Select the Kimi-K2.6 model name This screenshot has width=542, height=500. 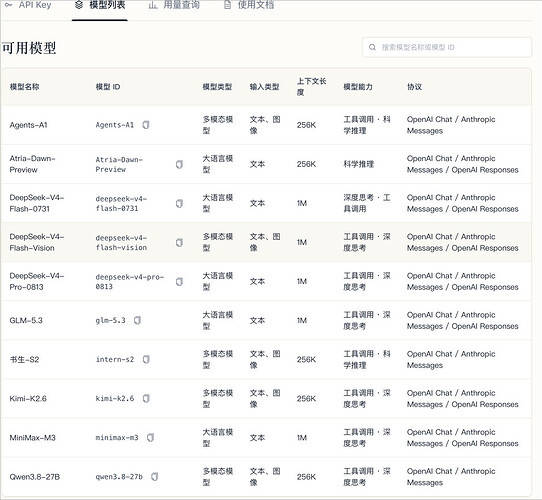[x=28, y=398]
